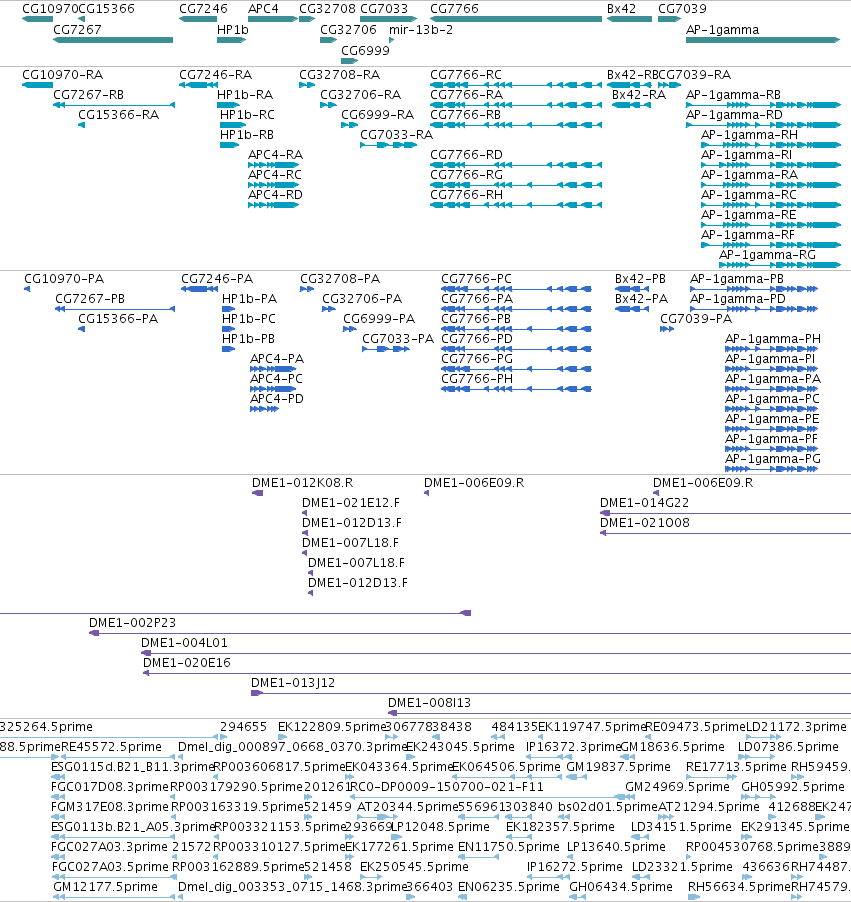Open transcript CG6999-RA
Screen dimensions: 851x902
point(377,115)
